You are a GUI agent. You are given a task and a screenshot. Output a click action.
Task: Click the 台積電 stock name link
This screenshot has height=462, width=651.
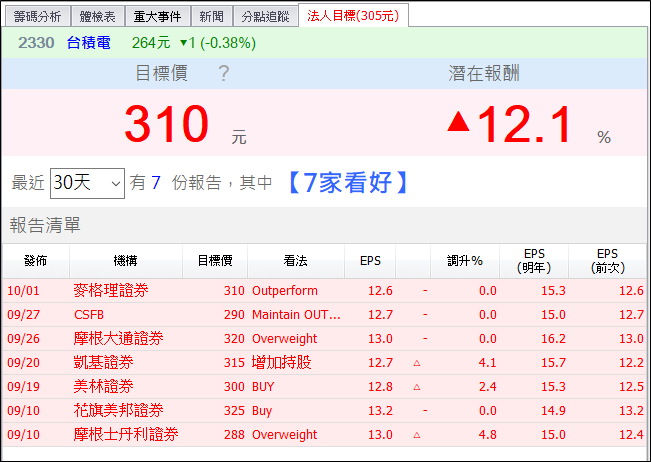tap(88, 43)
